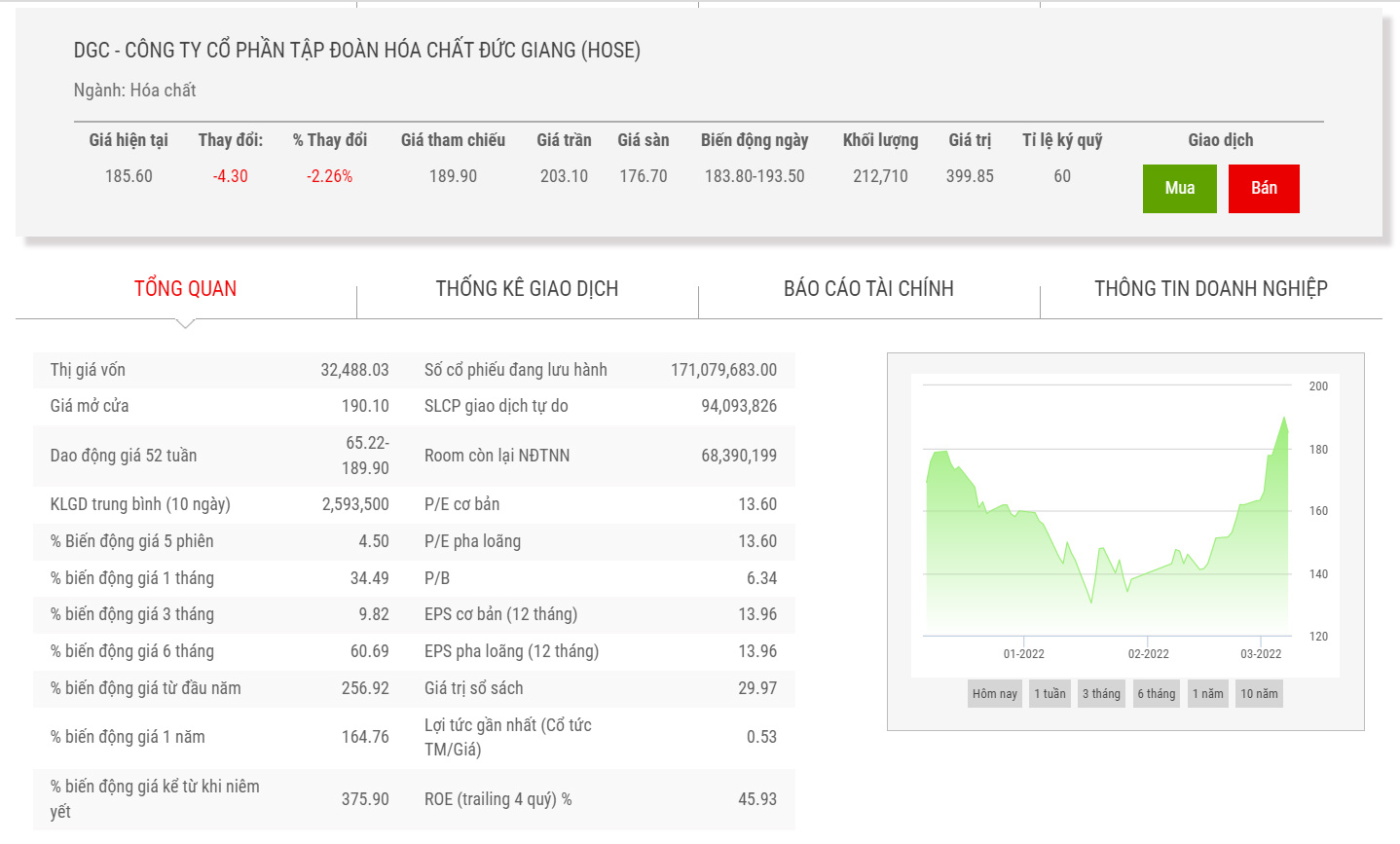The height and width of the screenshot is (844, 1400).
Task: Select the Hôm nay chart range
Action: click(x=994, y=694)
